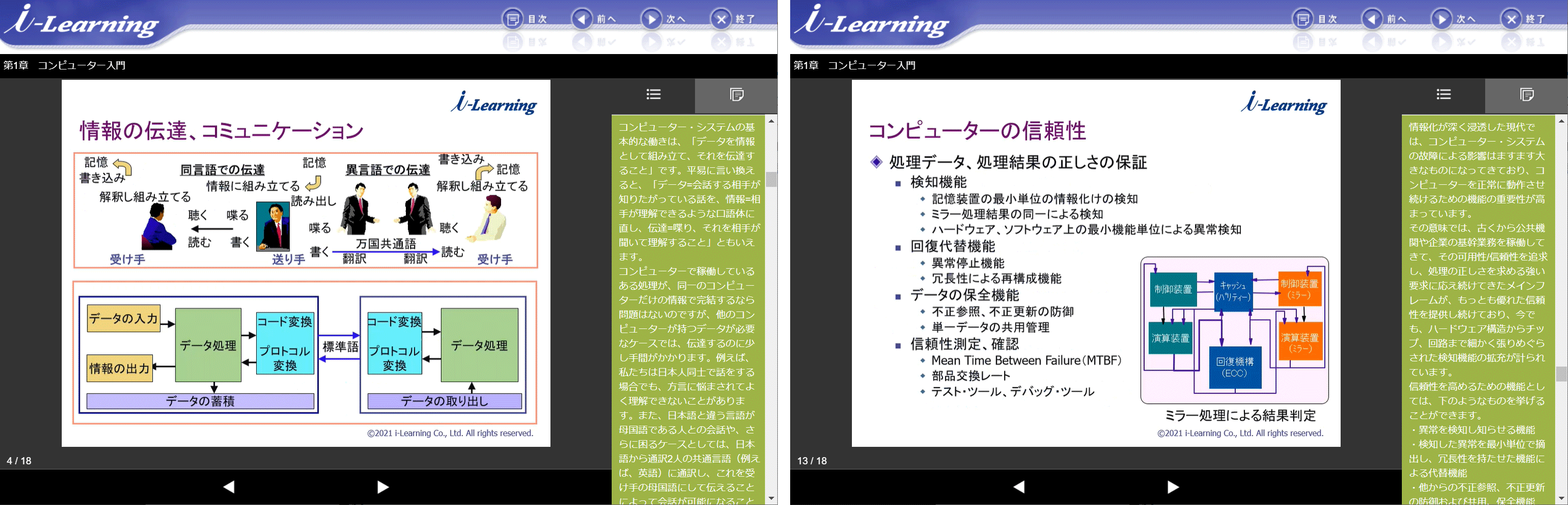The width and height of the screenshot is (1568, 505).
Task: Click scroll up arrow of left notes panel
Action: click(x=771, y=120)
